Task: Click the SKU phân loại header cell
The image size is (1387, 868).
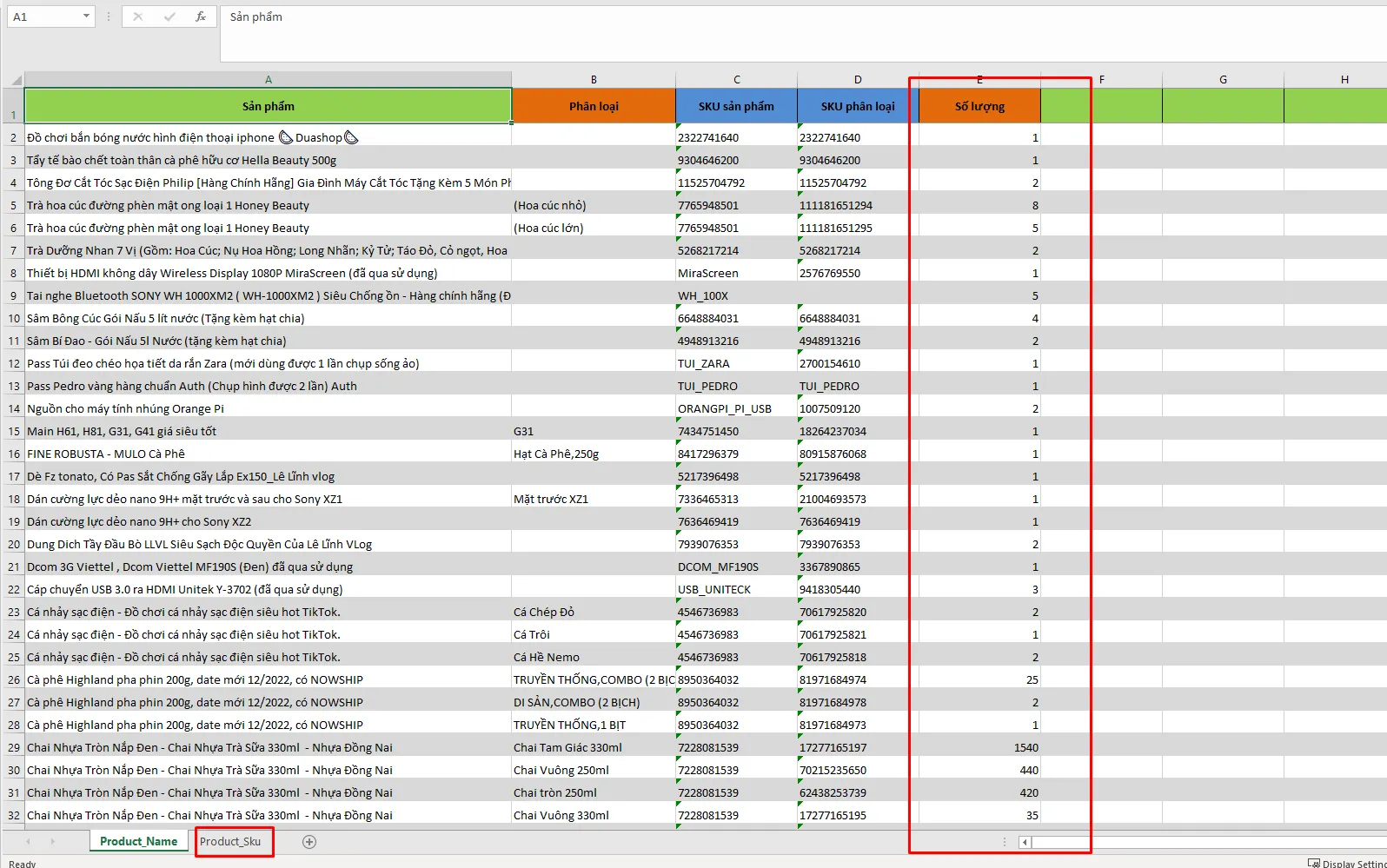Action: [858, 106]
